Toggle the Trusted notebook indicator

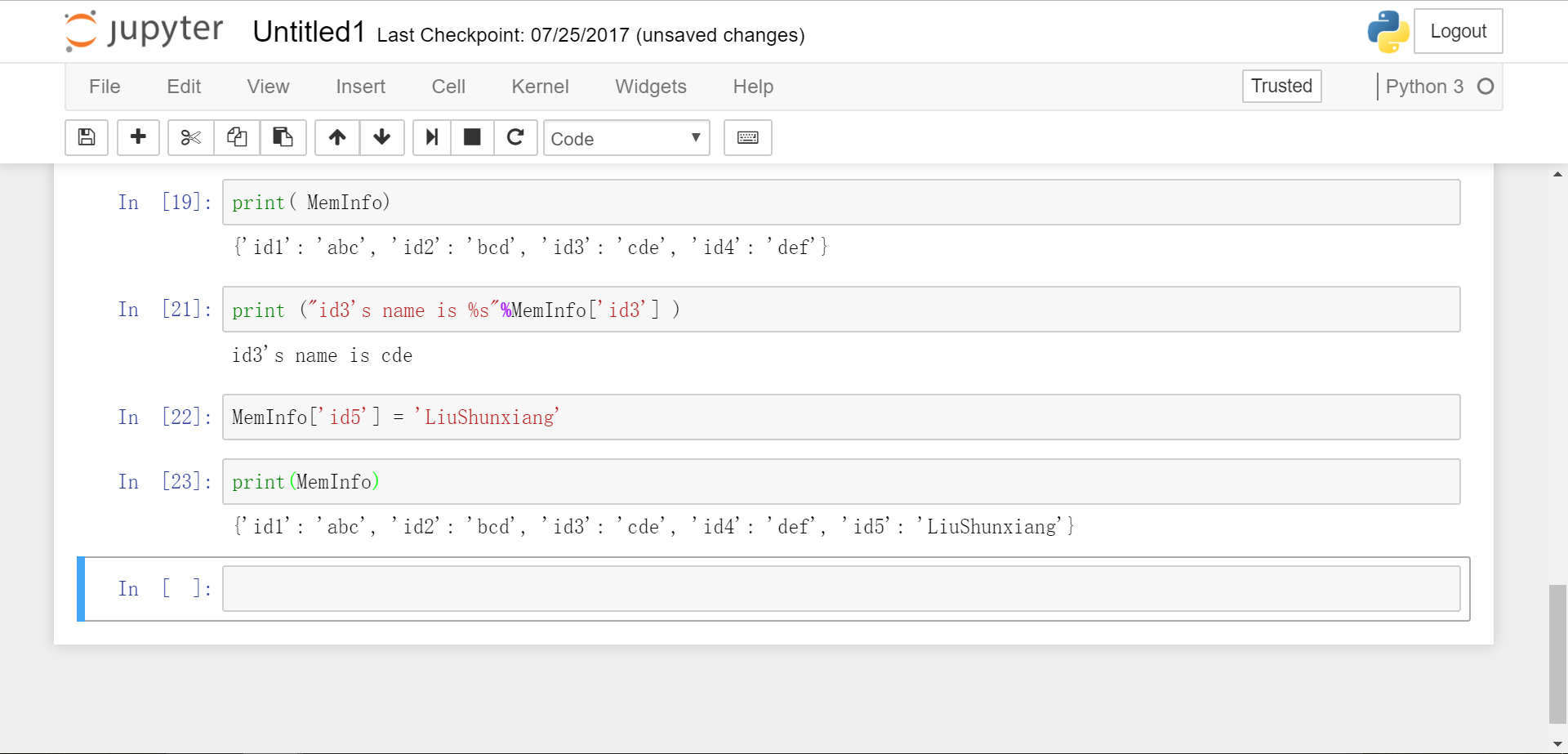click(x=1281, y=86)
